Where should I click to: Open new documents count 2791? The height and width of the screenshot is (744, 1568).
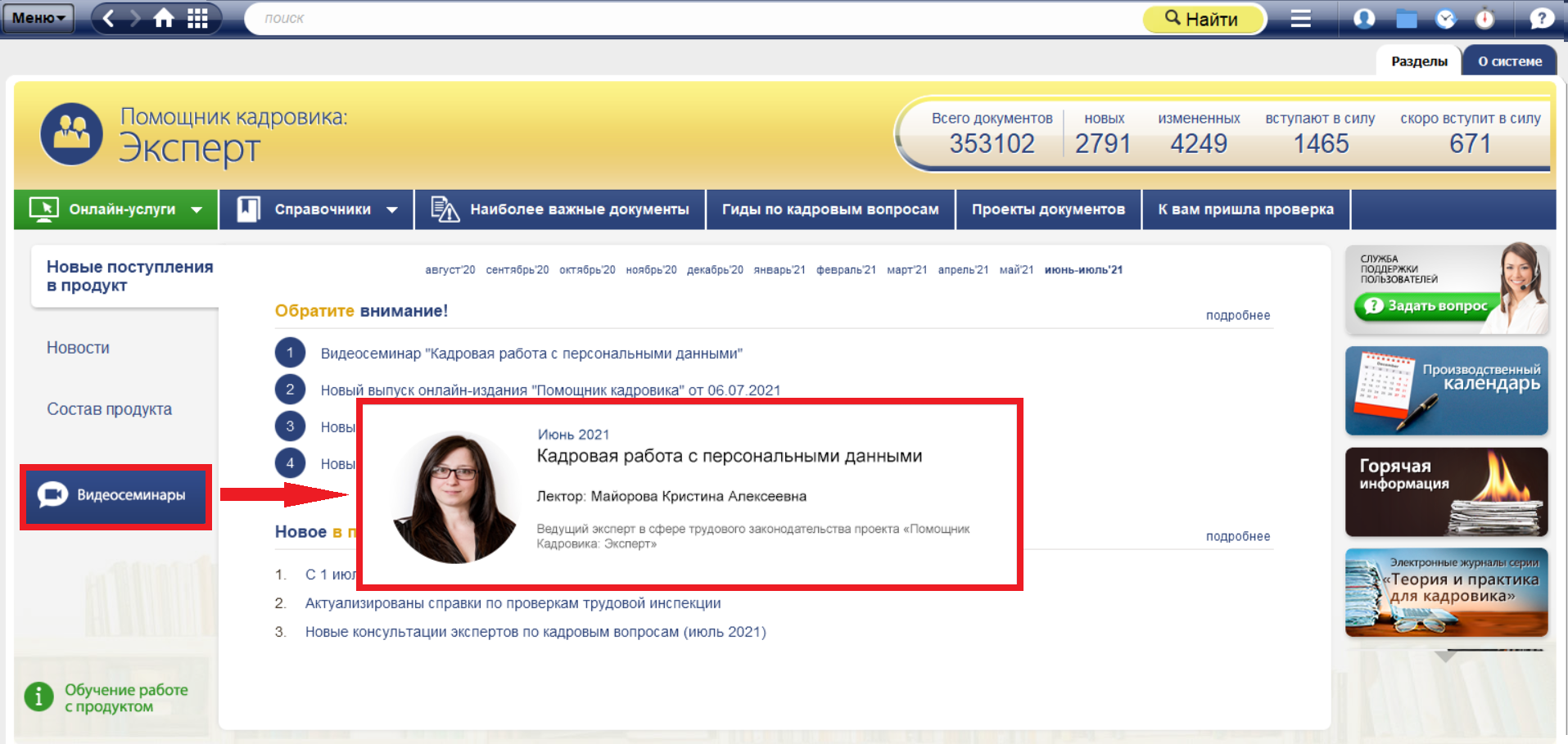[1103, 143]
